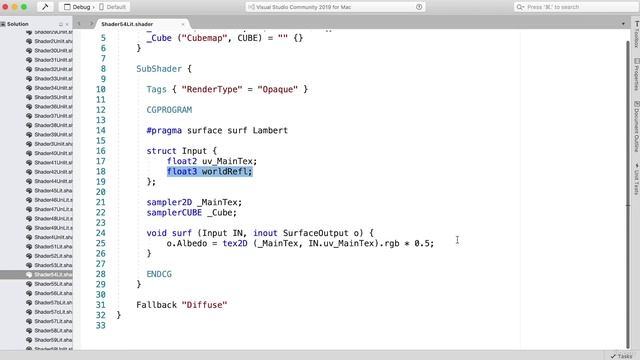Click the shader file icon of Shader2Unlit
The width and height of the screenshot is (640, 360).
pyautogui.click(x=29, y=41)
